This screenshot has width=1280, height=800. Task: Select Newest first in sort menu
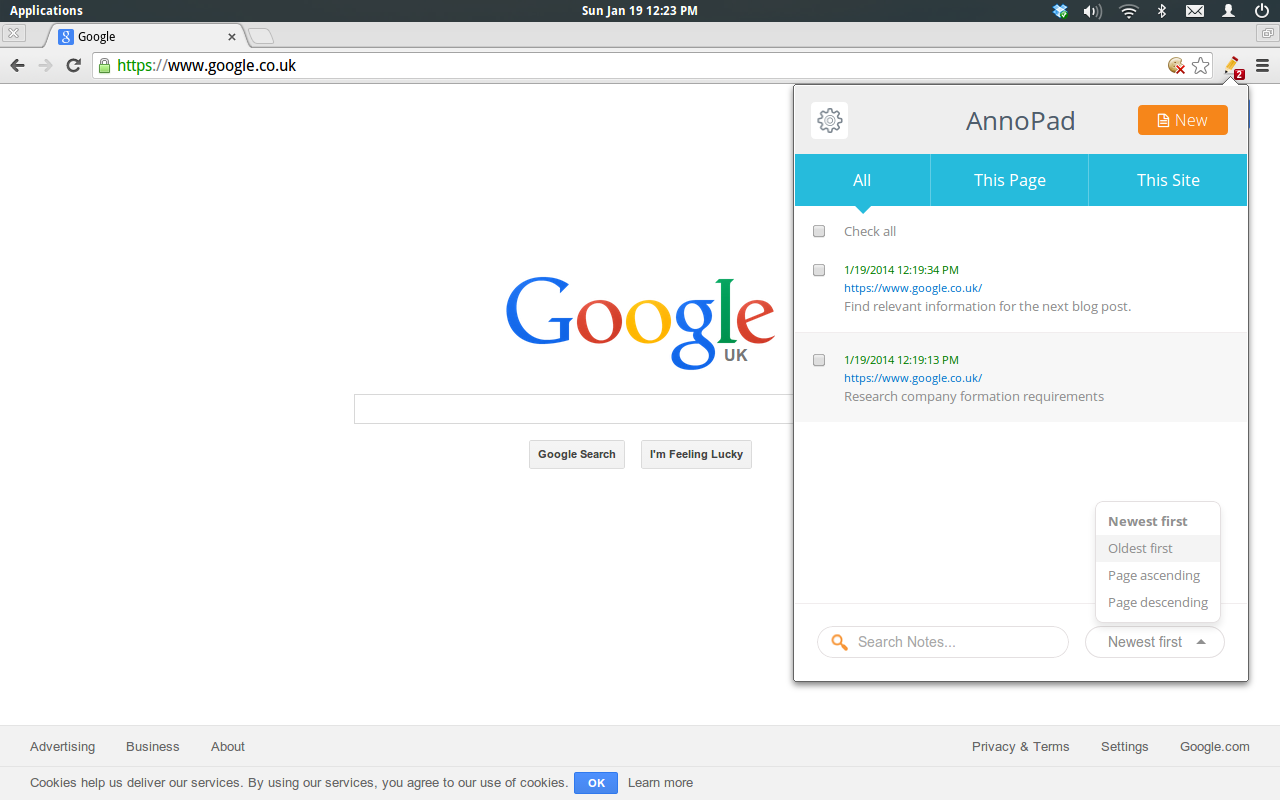tap(1158, 521)
